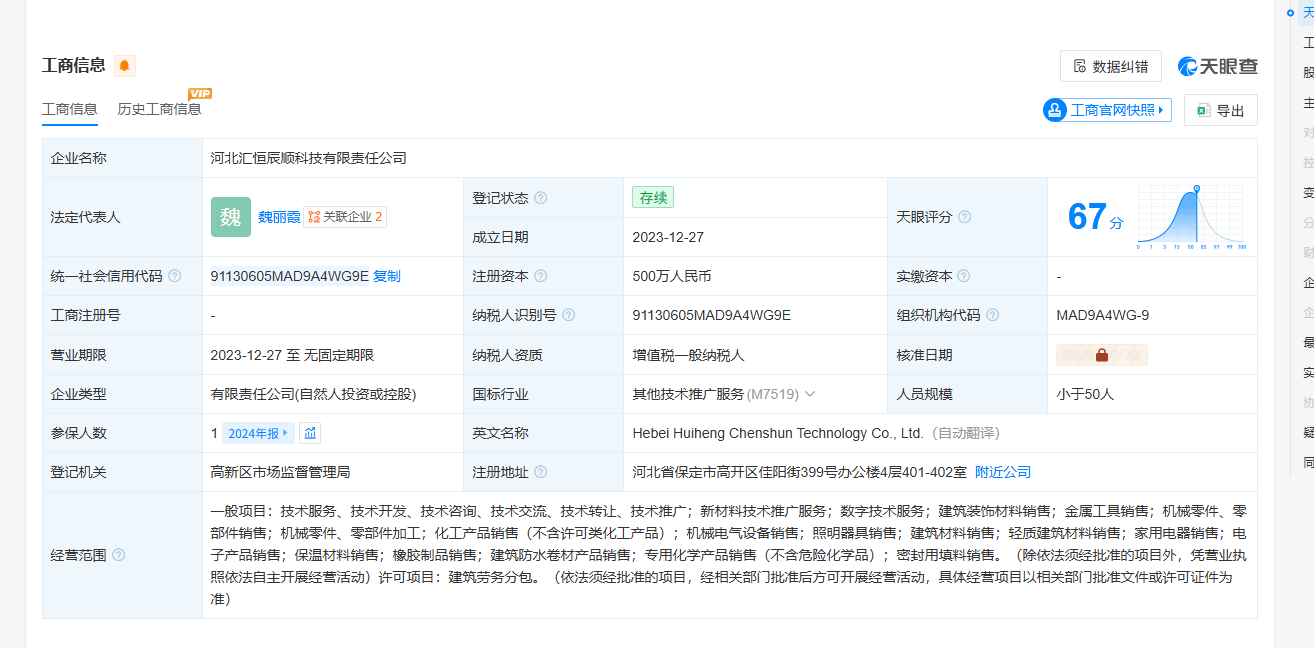Click the lock icon beside 核准日期
This screenshot has width=1314, height=648.
[1101, 355]
